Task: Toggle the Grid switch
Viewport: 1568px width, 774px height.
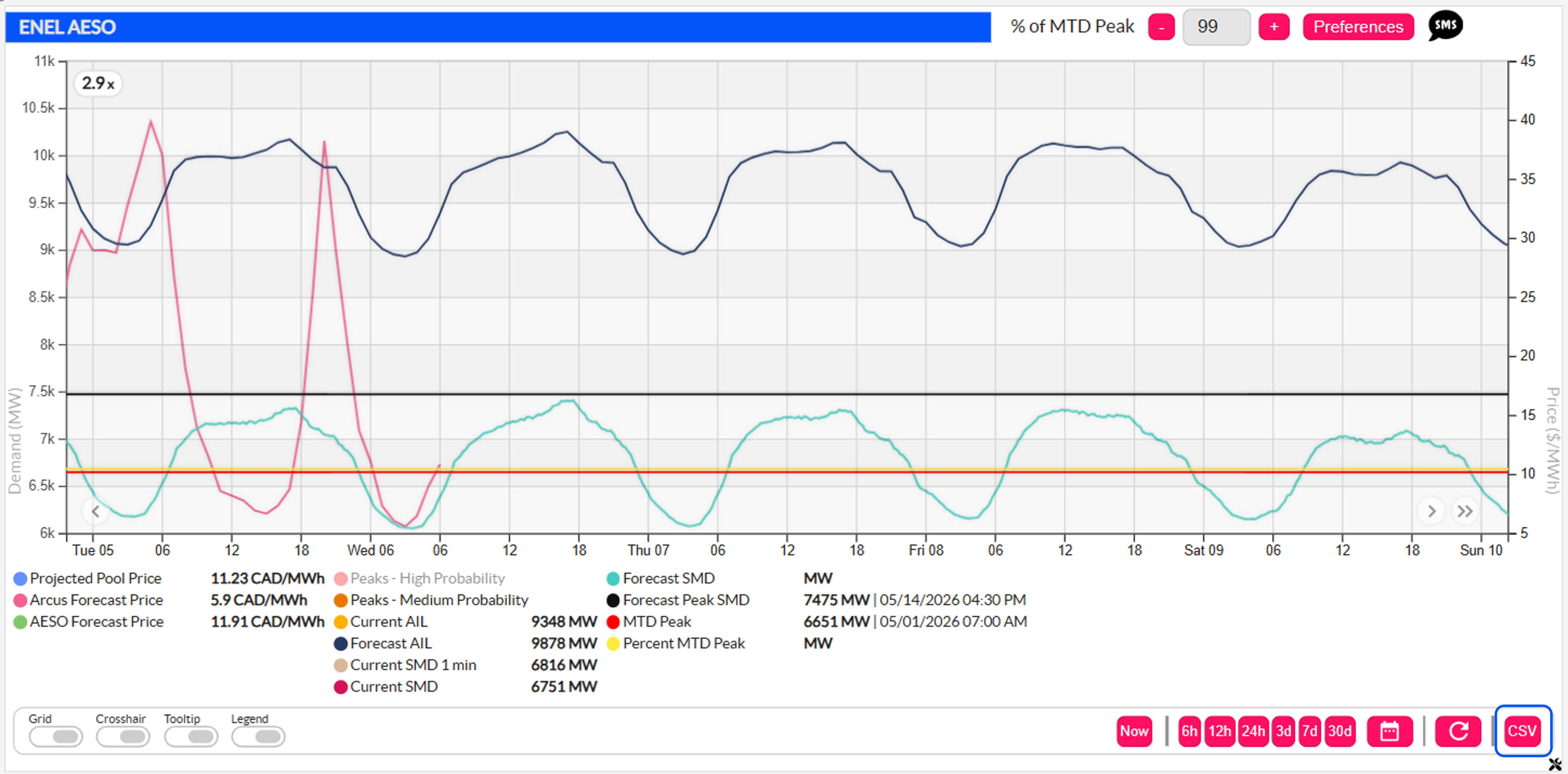Action: click(x=55, y=736)
